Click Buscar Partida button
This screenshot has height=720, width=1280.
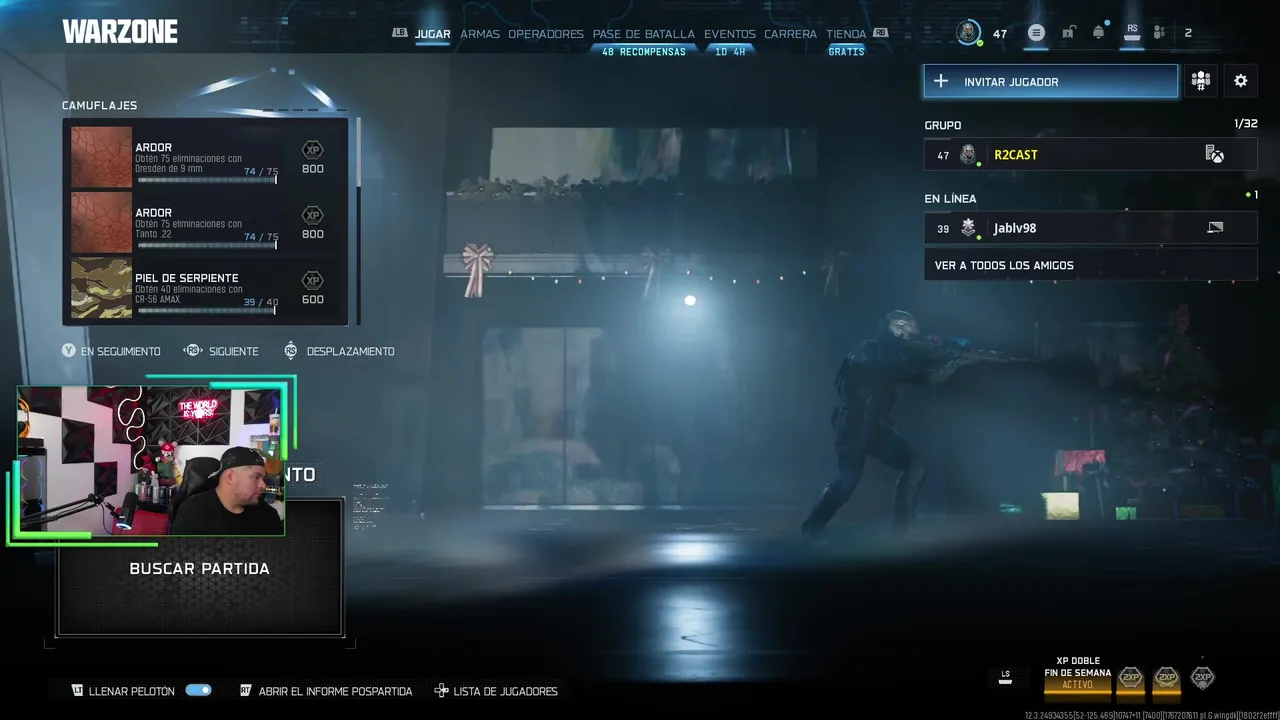point(200,568)
